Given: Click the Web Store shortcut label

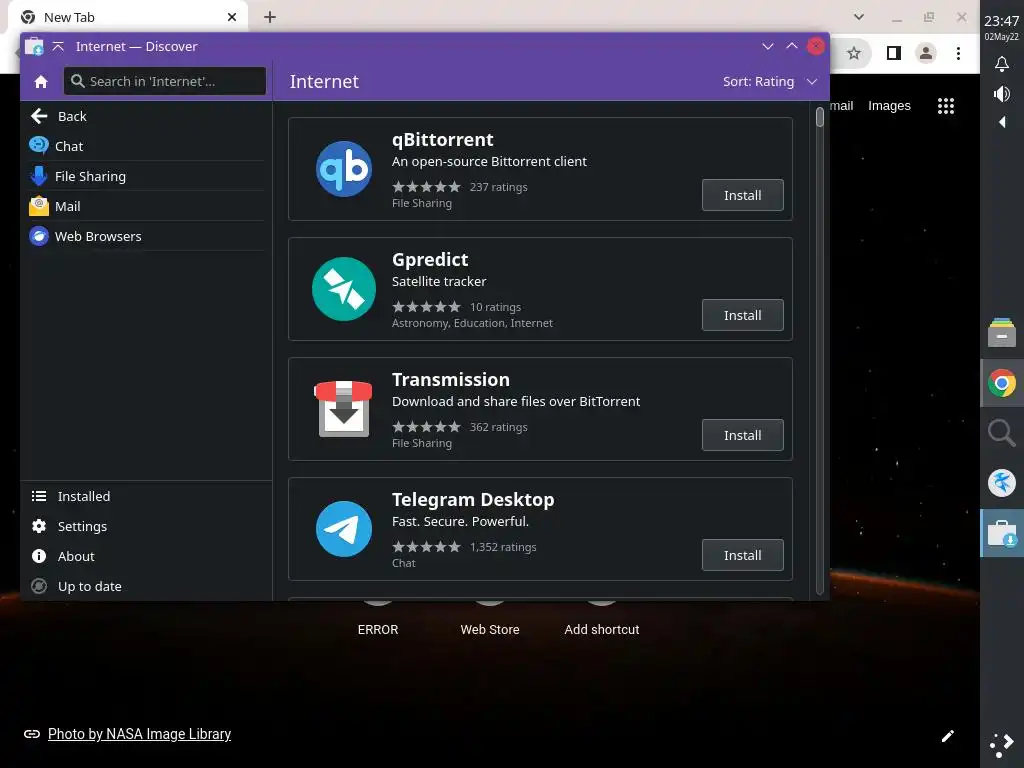Looking at the screenshot, I should (490, 630).
